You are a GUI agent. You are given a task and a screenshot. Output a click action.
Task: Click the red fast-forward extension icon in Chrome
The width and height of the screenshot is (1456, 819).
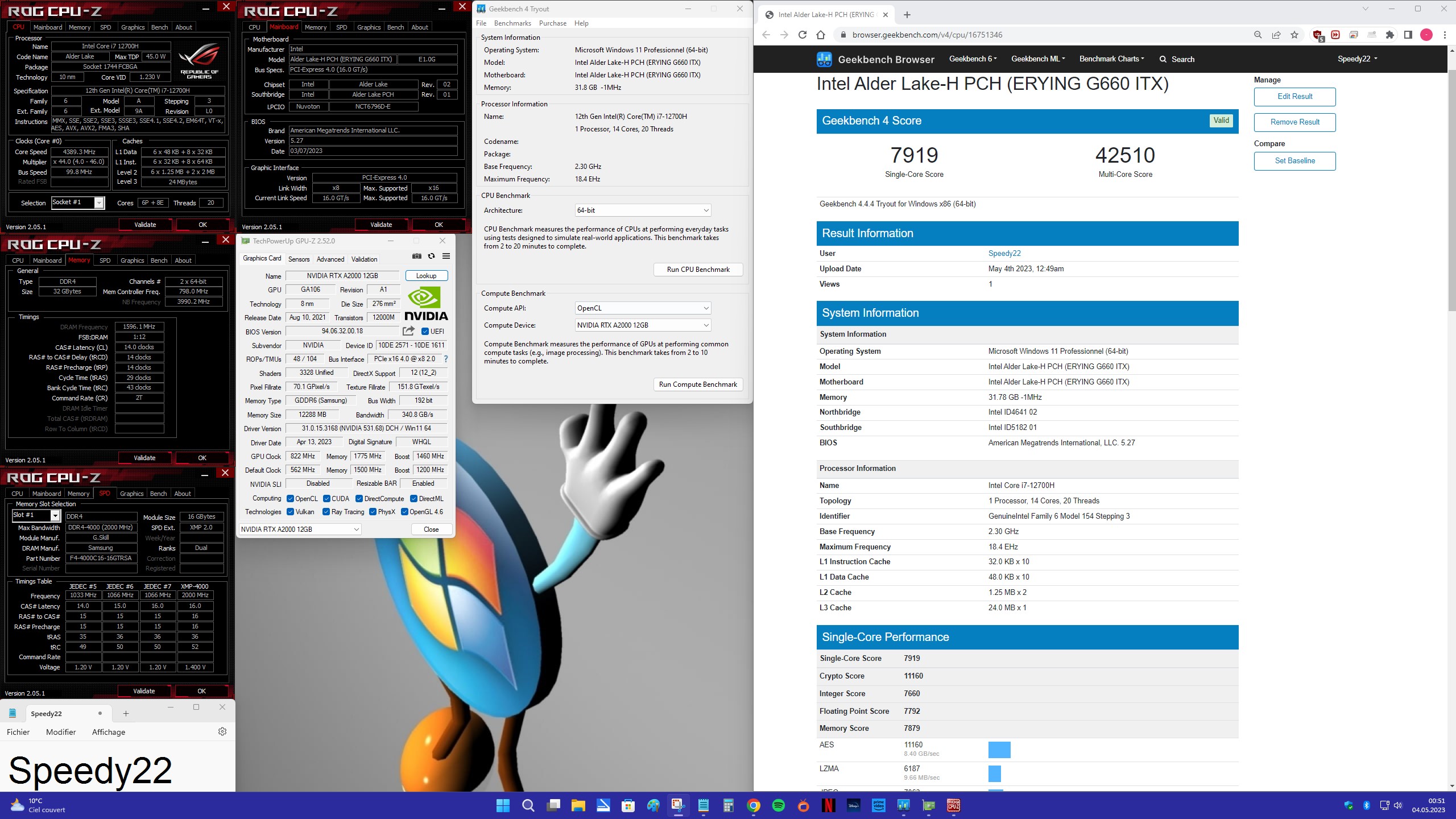(1335, 35)
